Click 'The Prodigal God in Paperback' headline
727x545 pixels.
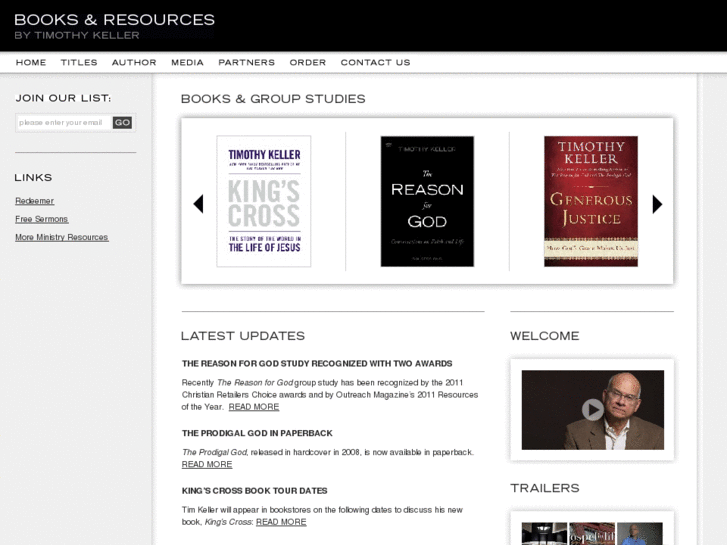[257, 433]
